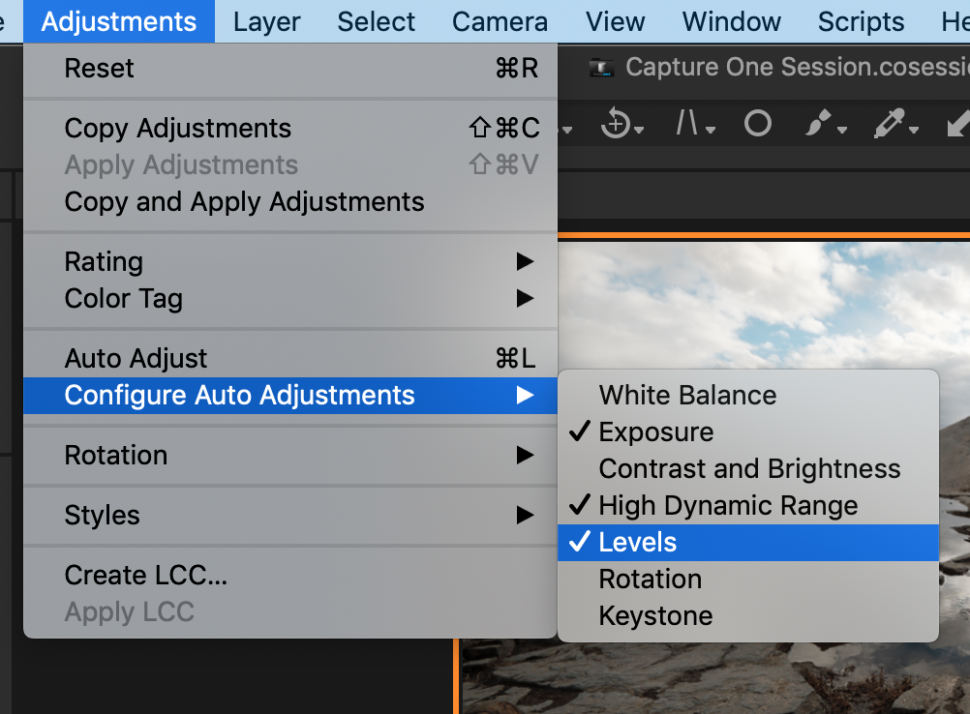970x714 pixels.
Task: Select the Rotation tool in the toolbar
Action: 618,126
